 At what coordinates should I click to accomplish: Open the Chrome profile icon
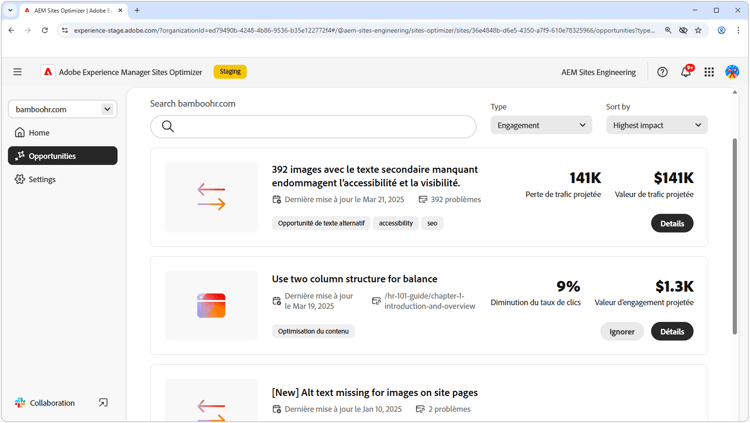coord(721,30)
